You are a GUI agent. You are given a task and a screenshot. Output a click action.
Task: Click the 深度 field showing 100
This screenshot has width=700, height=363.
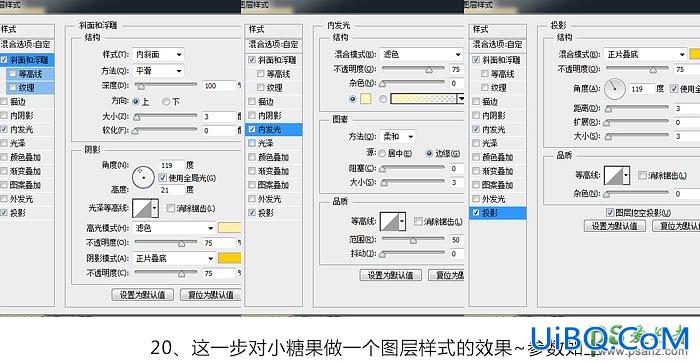(219, 85)
